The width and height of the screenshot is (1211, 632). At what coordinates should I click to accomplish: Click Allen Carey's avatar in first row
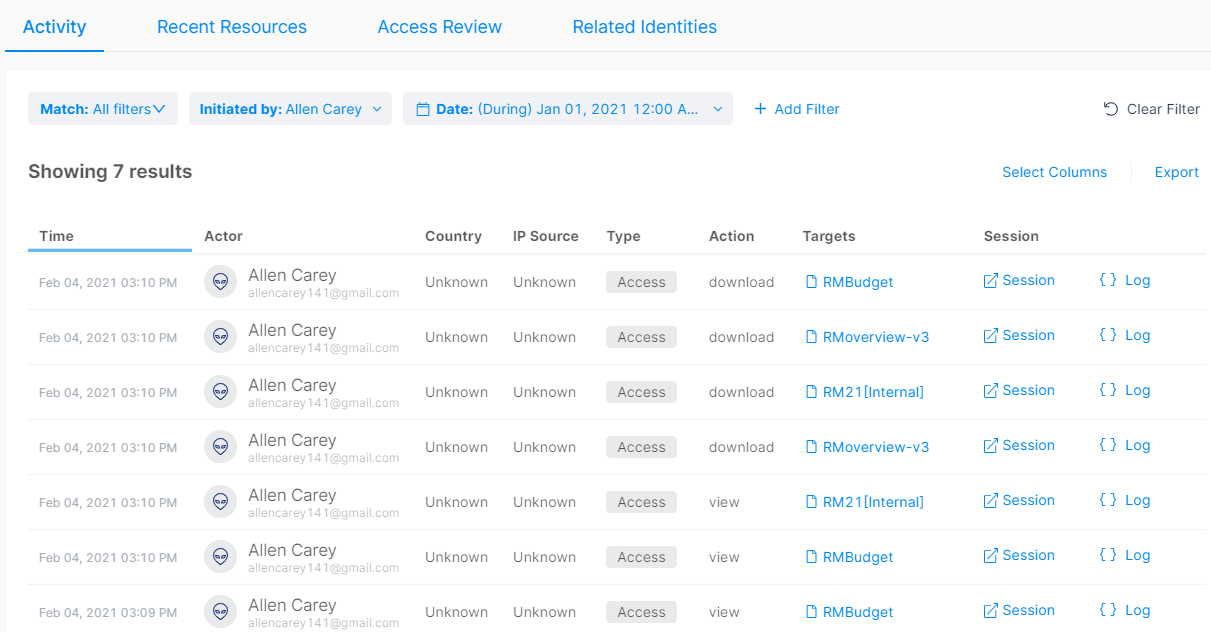tap(220, 282)
